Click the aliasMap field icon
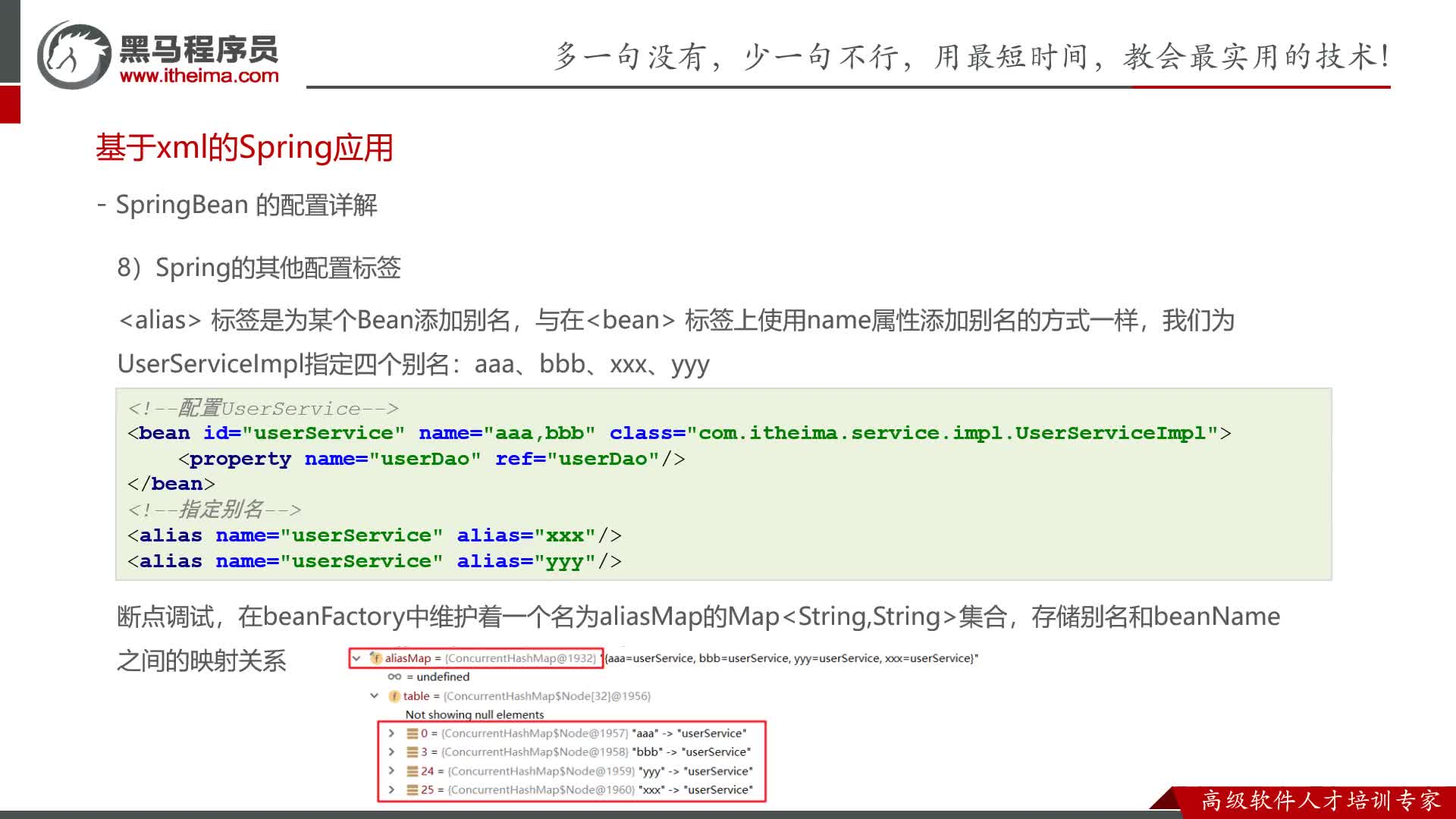The height and width of the screenshot is (819, 1456). tap(375, 658)
